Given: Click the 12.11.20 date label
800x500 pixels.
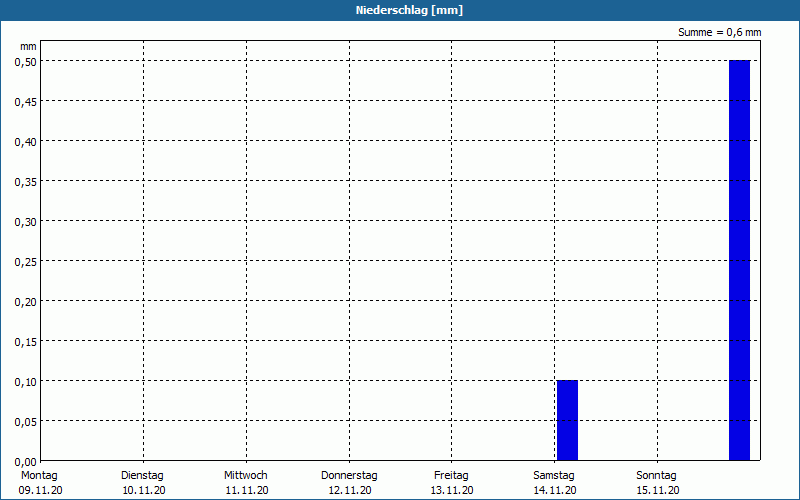Looking at the screenshot, I should pos(349,490).
